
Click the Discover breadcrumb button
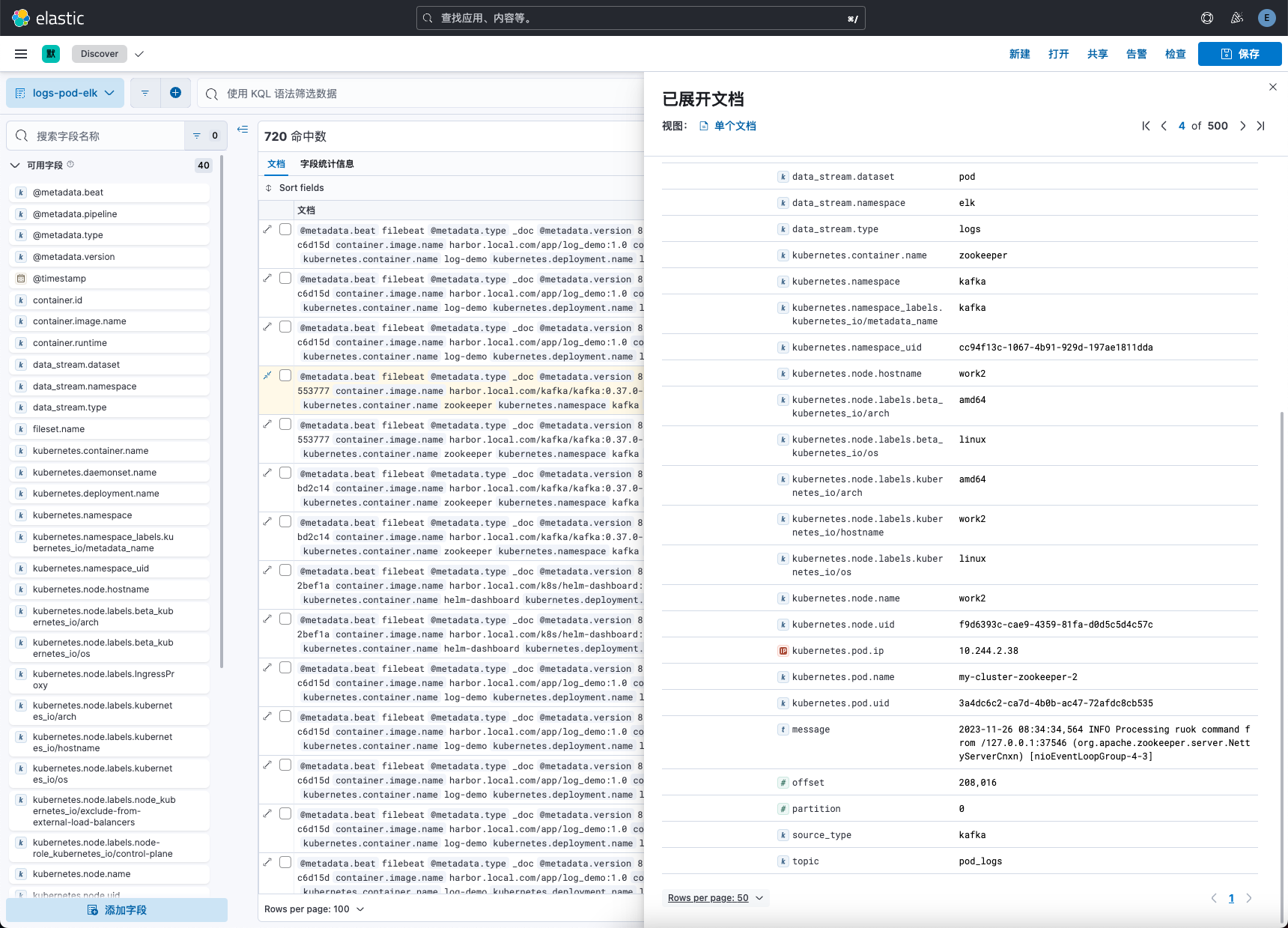point(100,54)
